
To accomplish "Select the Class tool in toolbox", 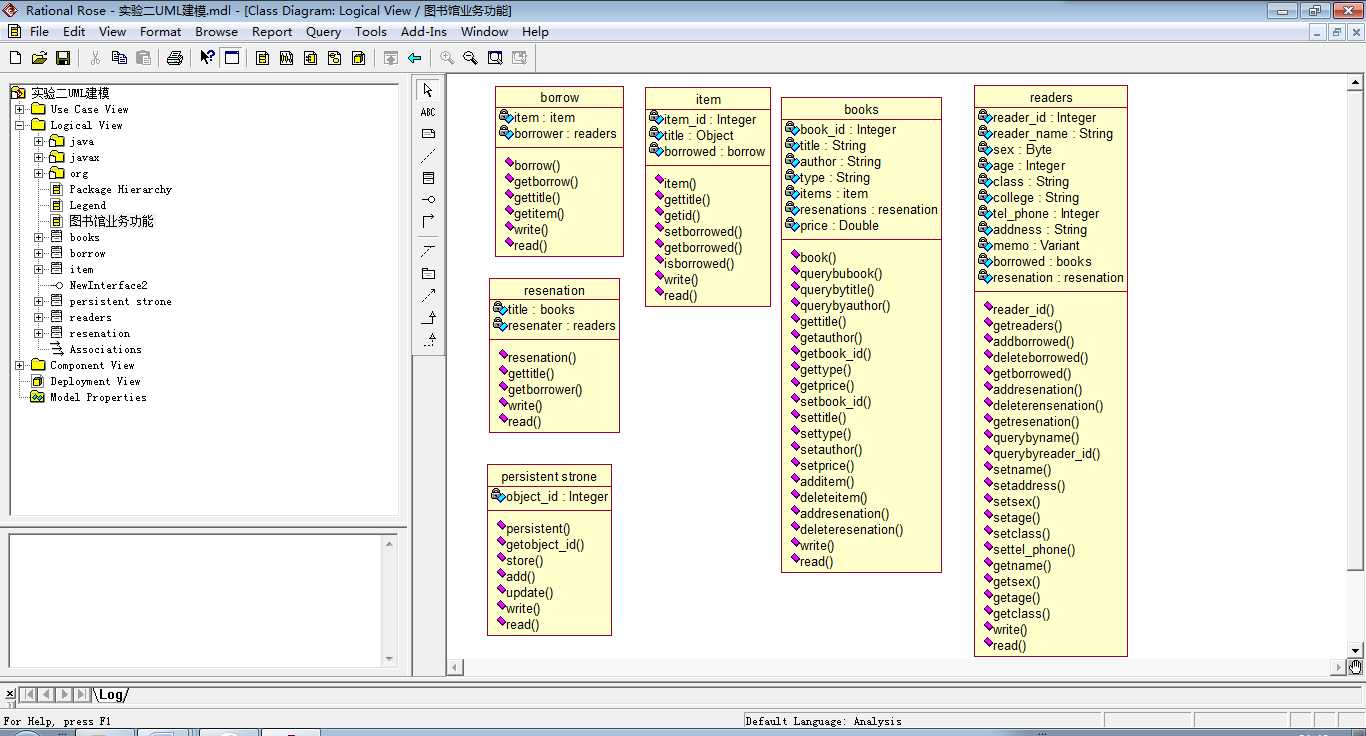I will coord(428,178).
